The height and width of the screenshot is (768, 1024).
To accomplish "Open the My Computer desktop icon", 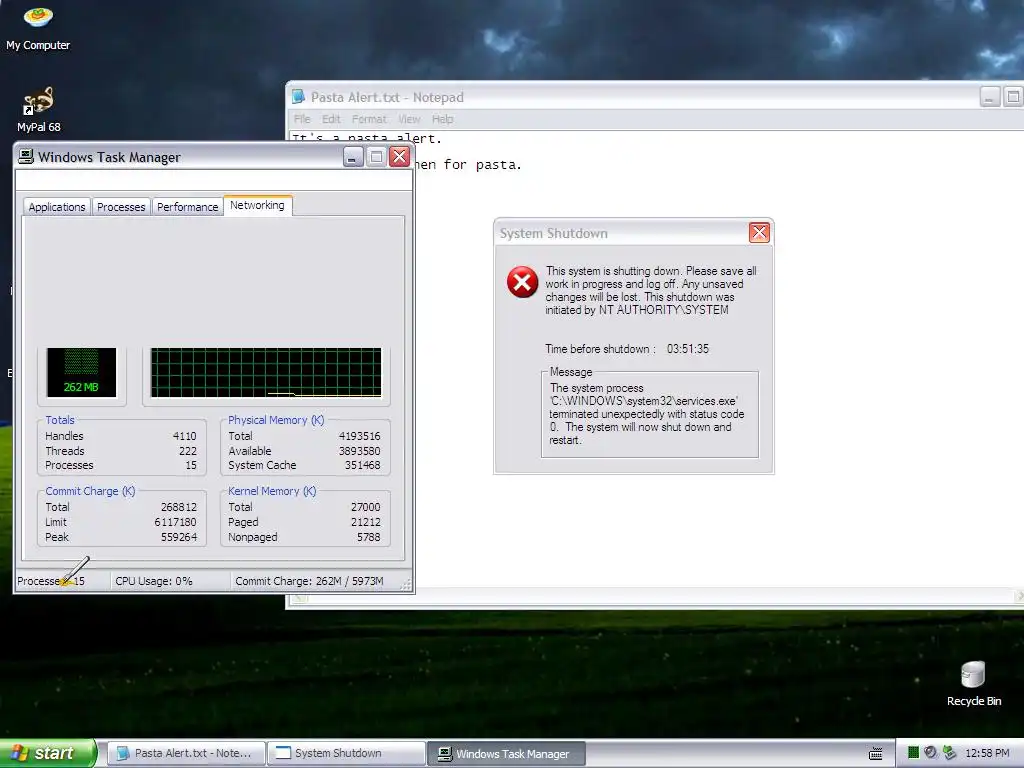I will tap(38, 28).
